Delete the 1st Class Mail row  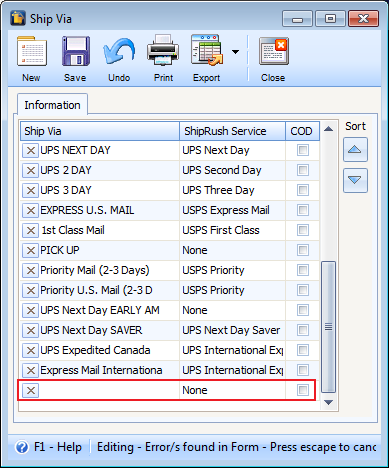(31, 230)
